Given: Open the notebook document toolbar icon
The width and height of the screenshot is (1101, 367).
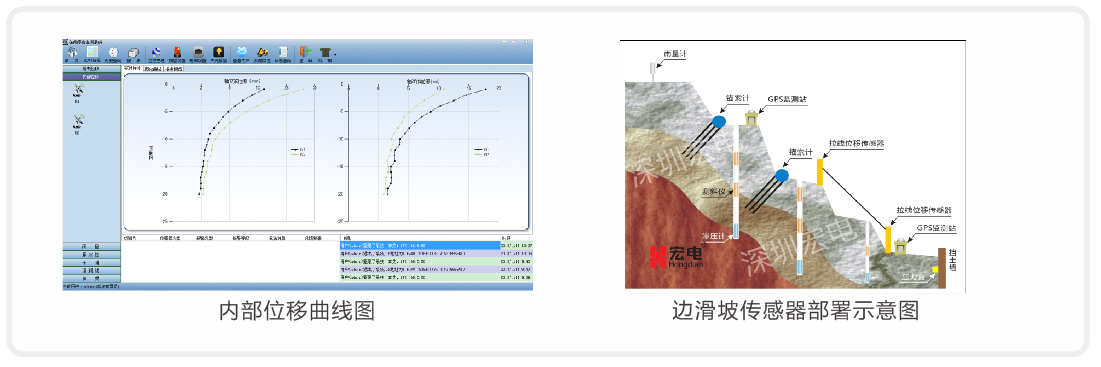Looking at the screenshot, I should (283, 52).
